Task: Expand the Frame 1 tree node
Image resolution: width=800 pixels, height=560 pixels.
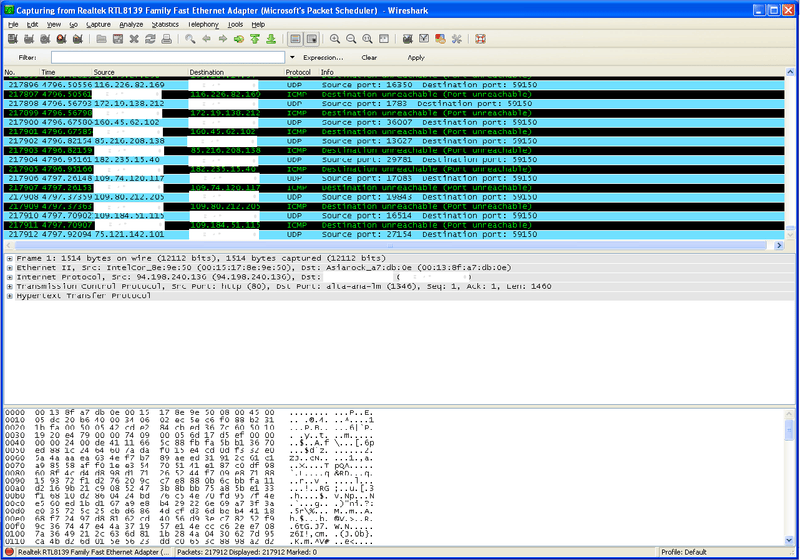Action: [x=9, y=258]
